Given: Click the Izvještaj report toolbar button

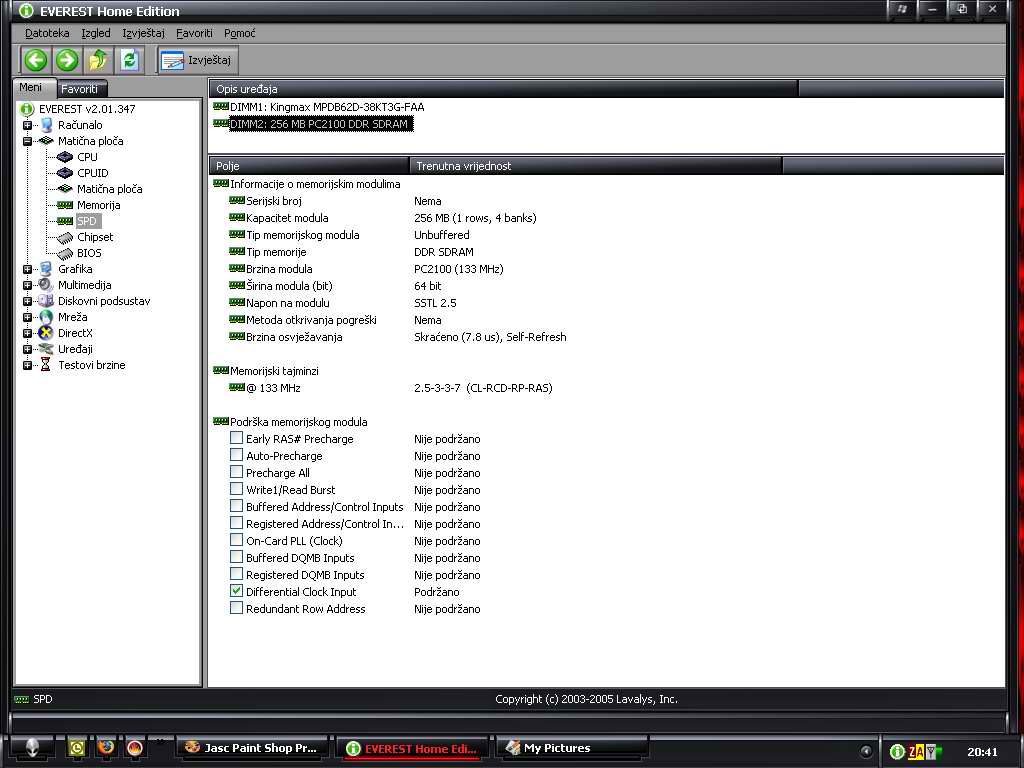Looking at the screenshot, I should [197, 60].
